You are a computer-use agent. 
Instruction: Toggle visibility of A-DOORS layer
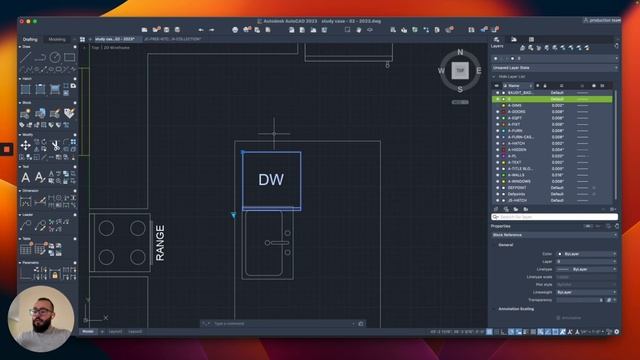click(497, 111)
